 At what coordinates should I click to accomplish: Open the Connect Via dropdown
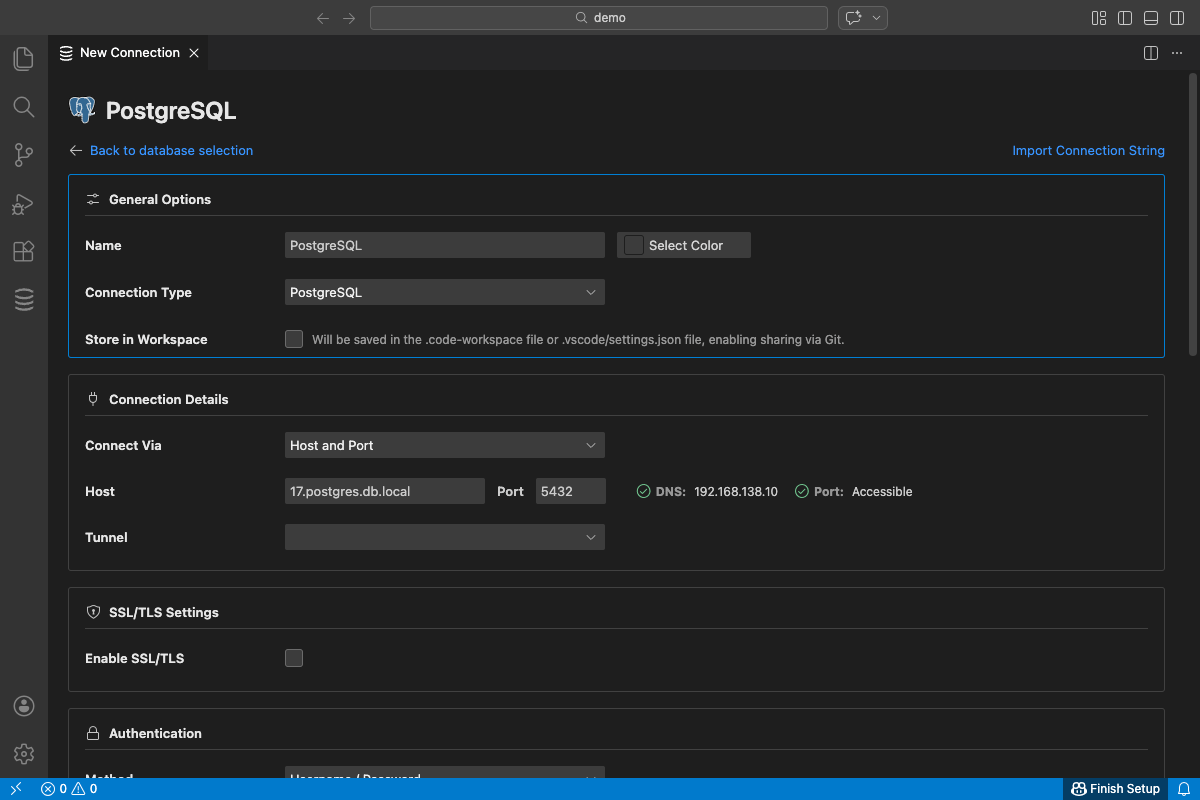pos(444,446)
